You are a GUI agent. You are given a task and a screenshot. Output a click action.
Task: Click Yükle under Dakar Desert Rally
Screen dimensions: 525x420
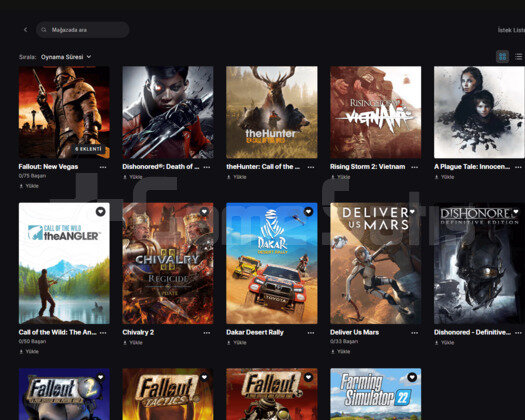tap(237, 343)
